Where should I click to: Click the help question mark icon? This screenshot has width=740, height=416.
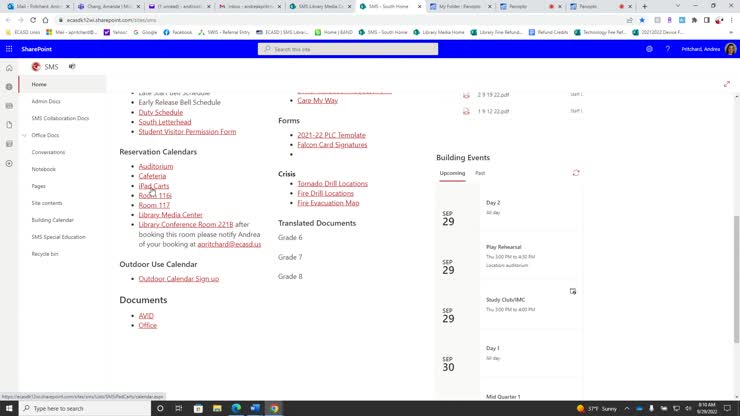(667, 49)
